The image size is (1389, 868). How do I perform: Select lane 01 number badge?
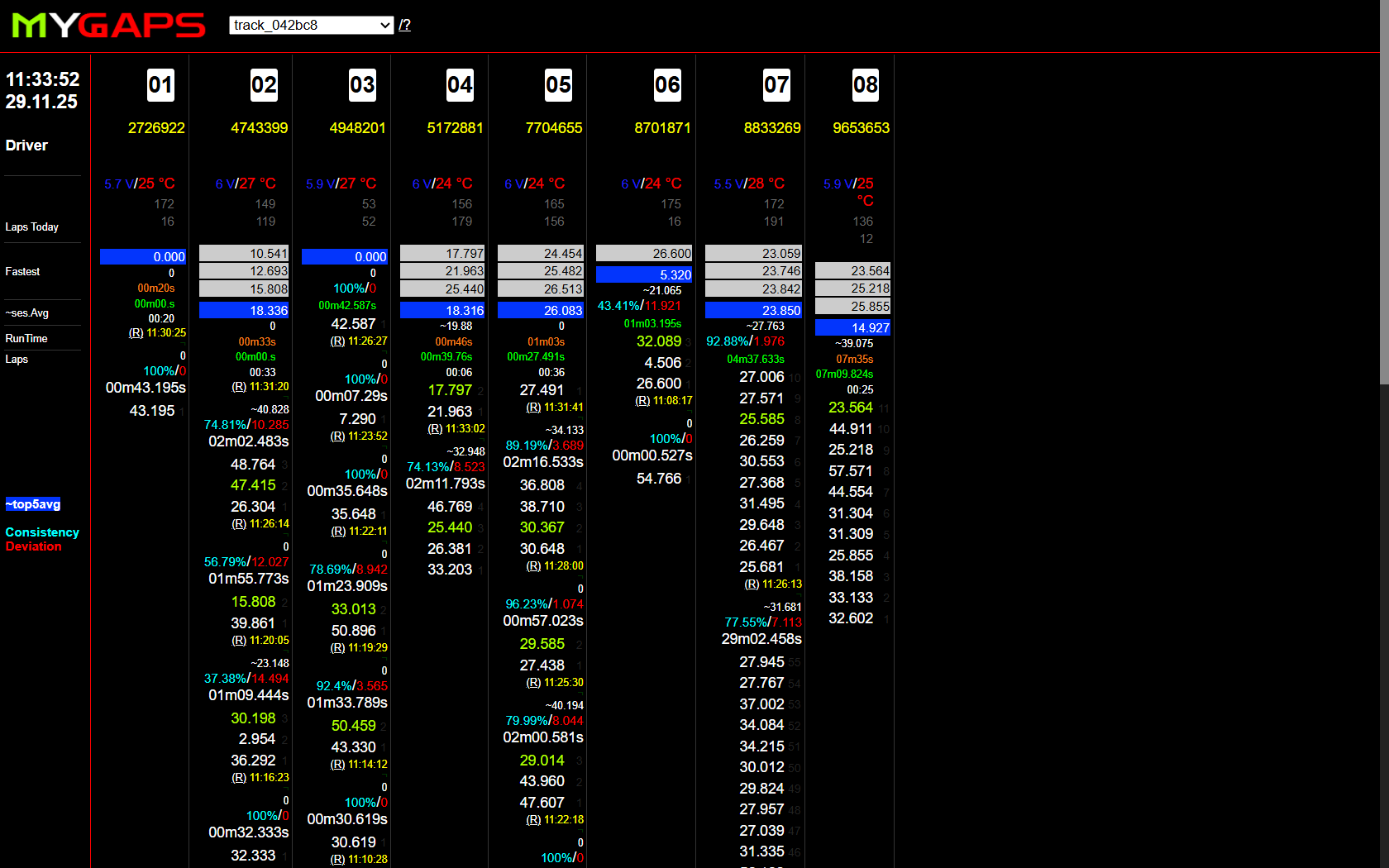click(160, 85)
